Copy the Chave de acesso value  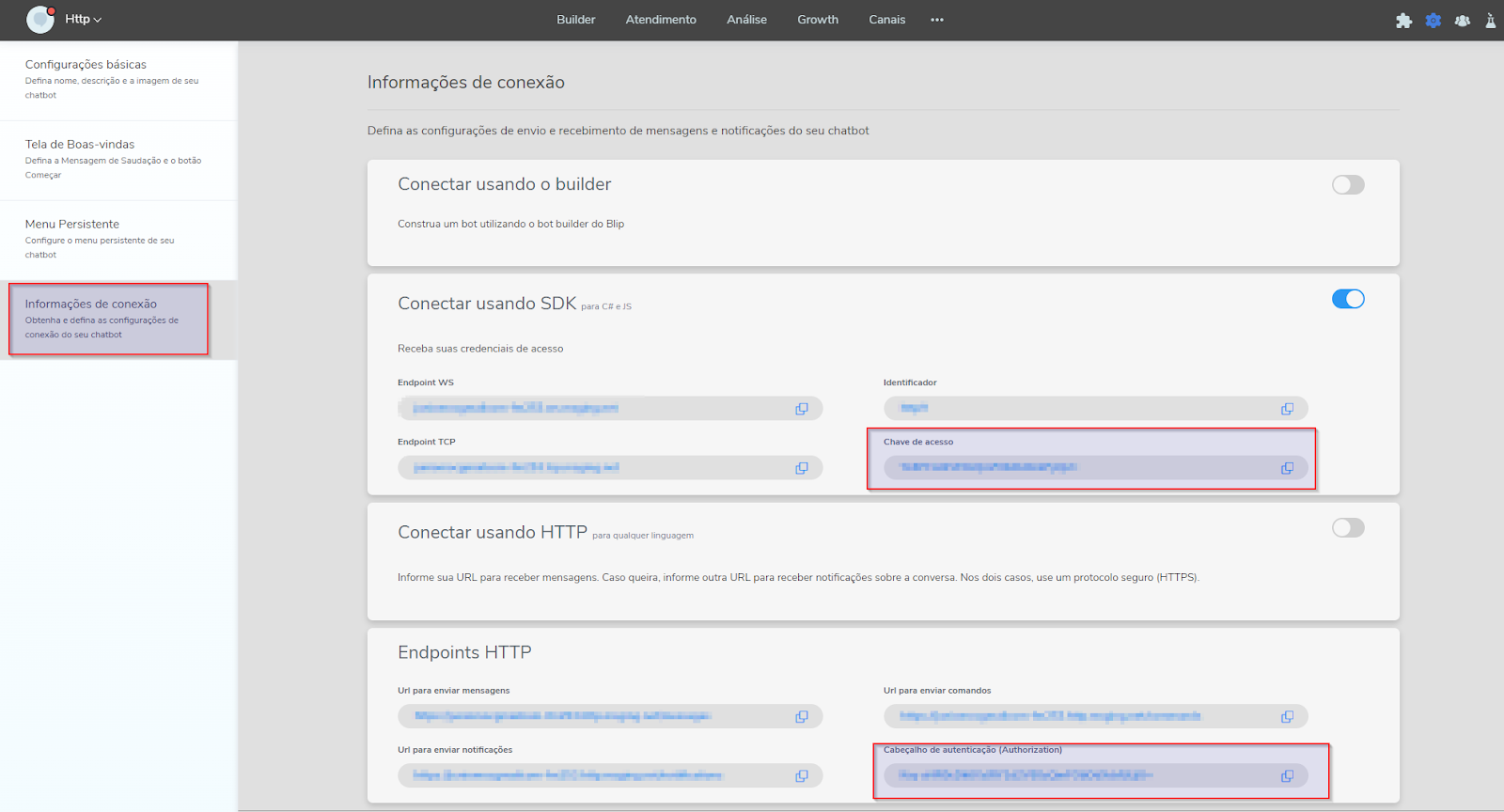[x=1287, y=468]
